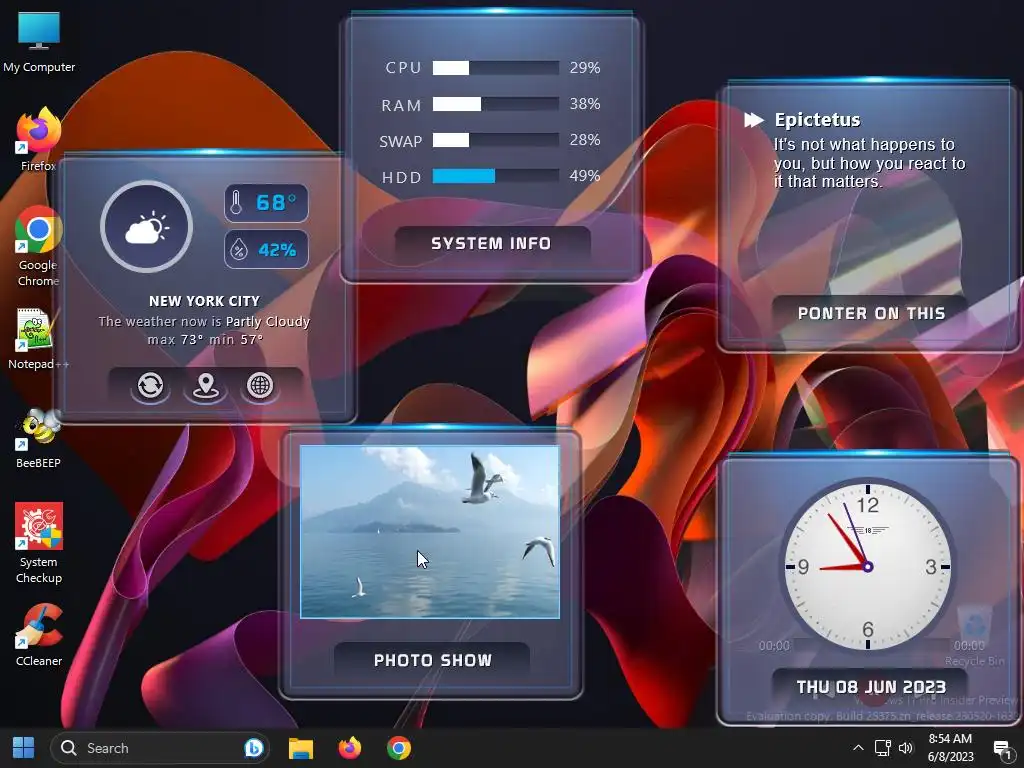Click the SWAP usage bar
This screenshot has height=768, width=1024.
pyautogui.click(x=496, y=140)
